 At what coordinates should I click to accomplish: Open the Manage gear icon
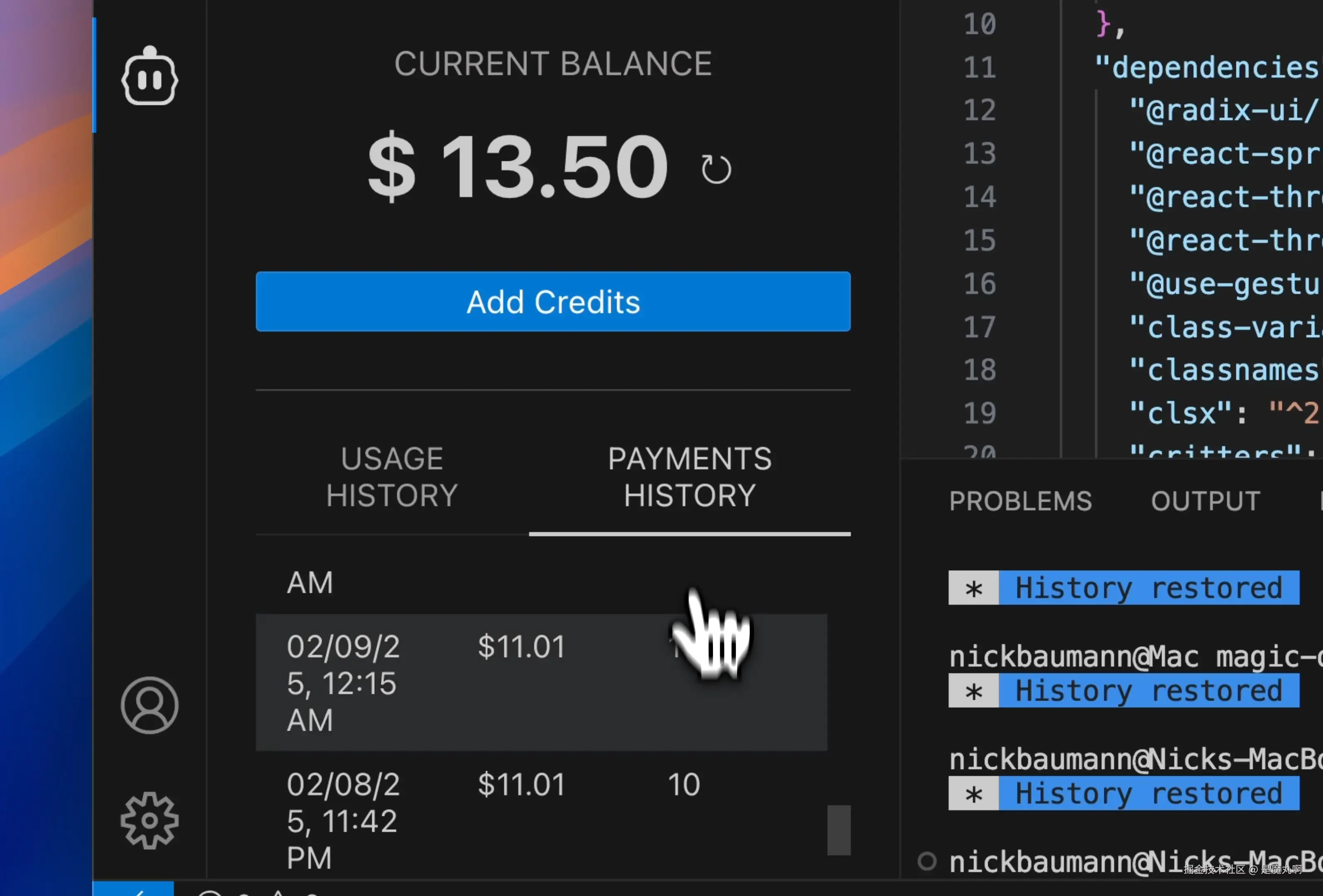click(150, 821)
